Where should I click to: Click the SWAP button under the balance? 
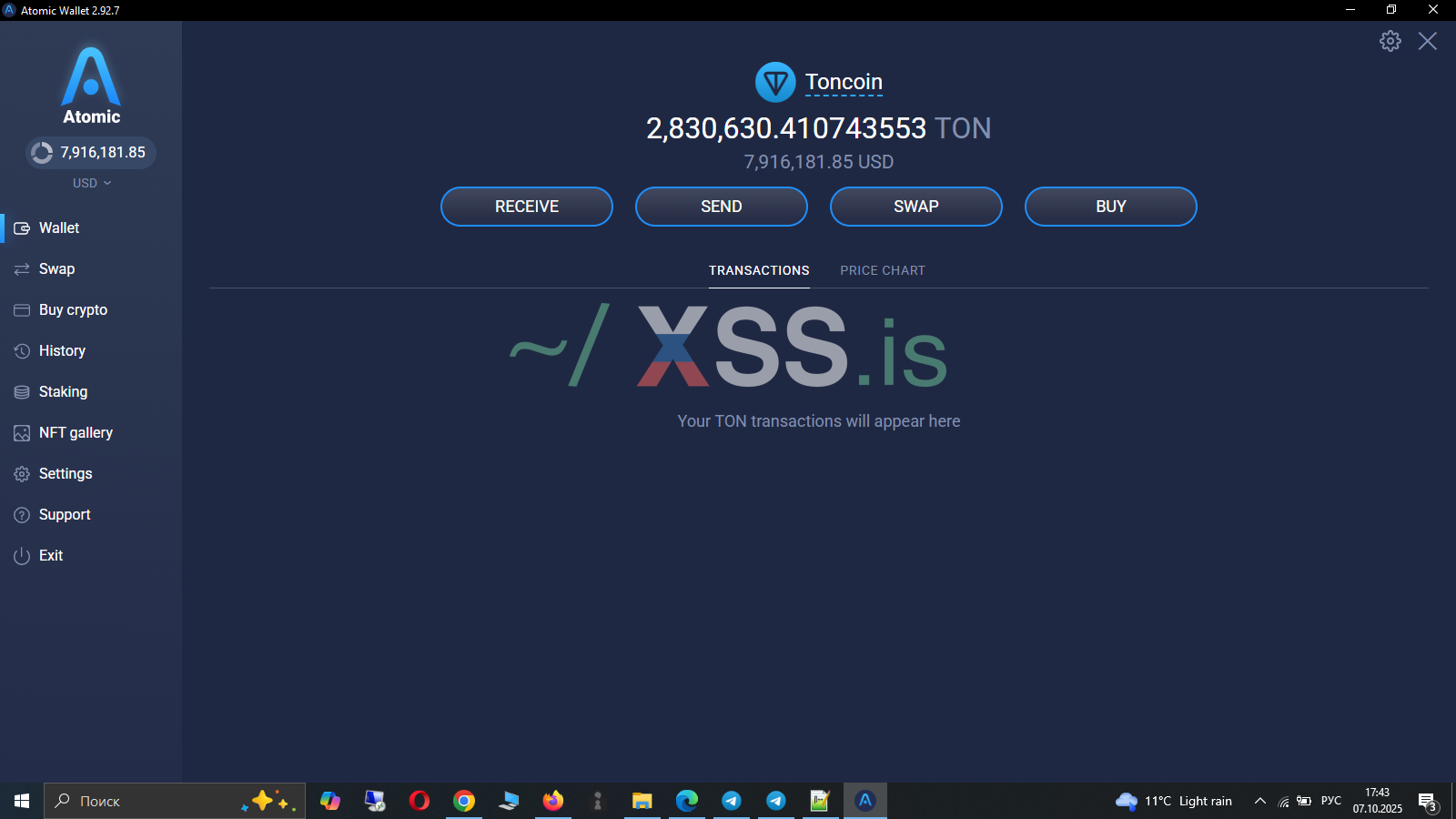click(916, 207)
